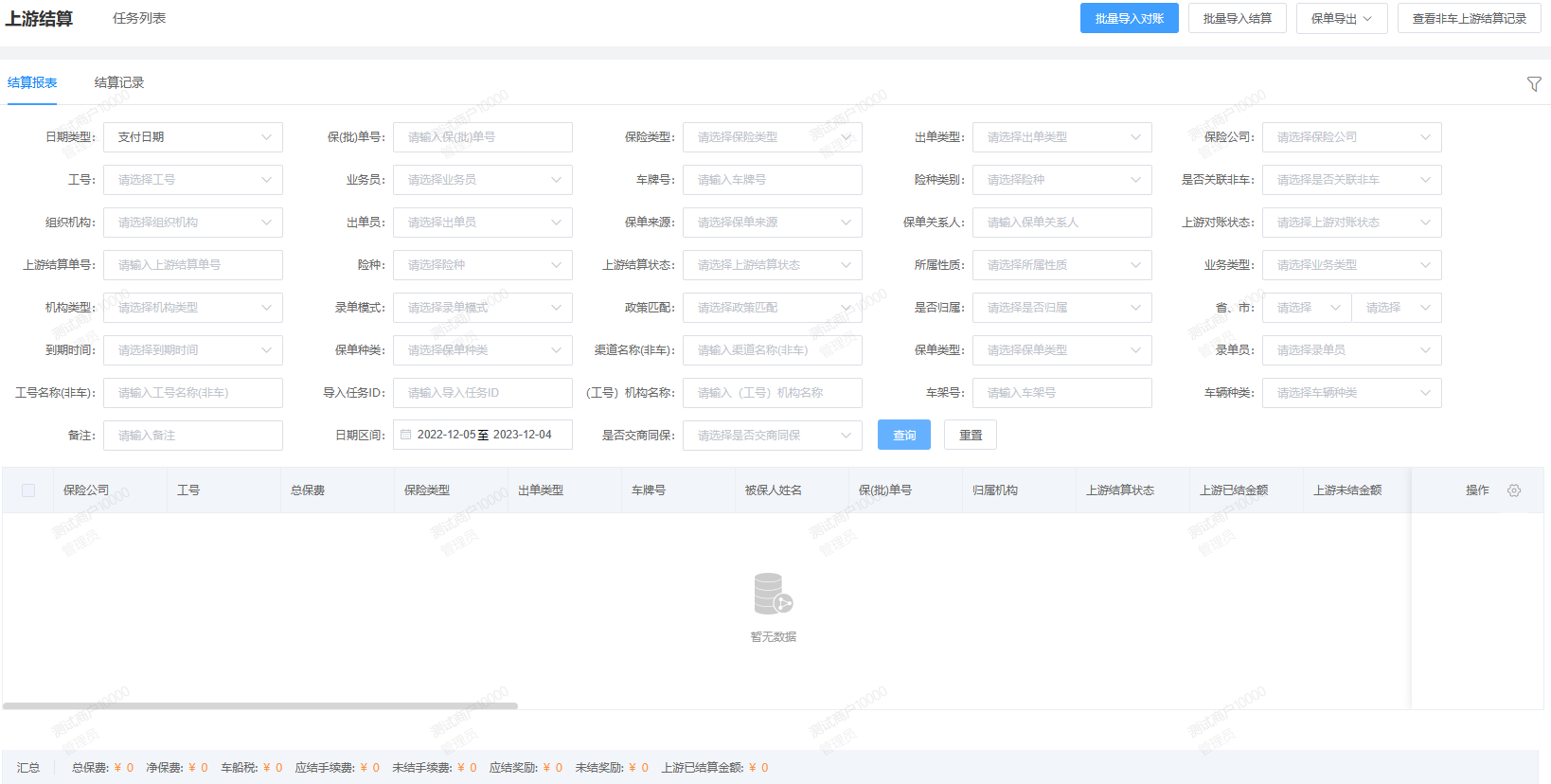Click the 批量导入结算 button
1551x784 pixels.
tap(1237, 19)
